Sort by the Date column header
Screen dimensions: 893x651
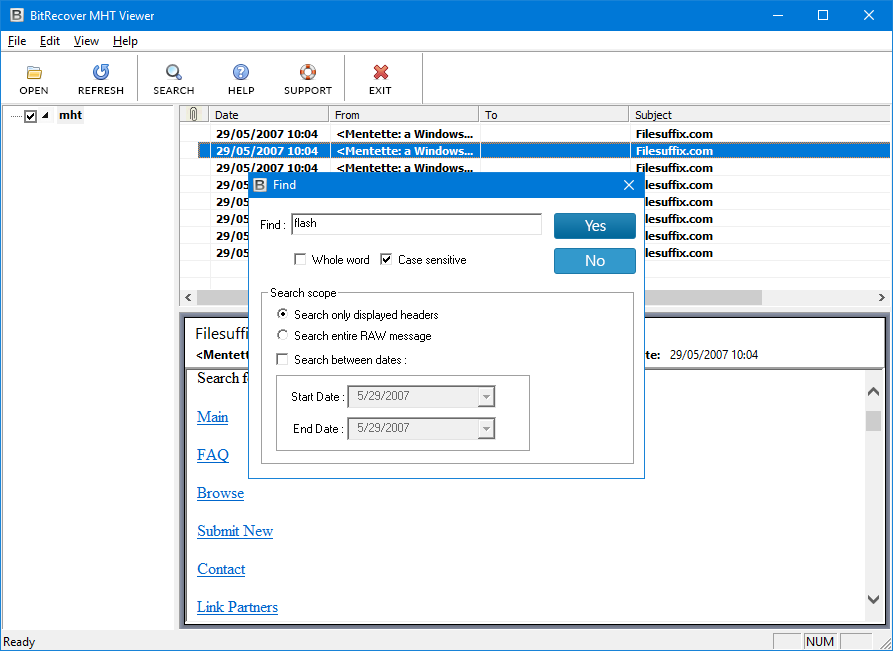[x=269, y=114]
